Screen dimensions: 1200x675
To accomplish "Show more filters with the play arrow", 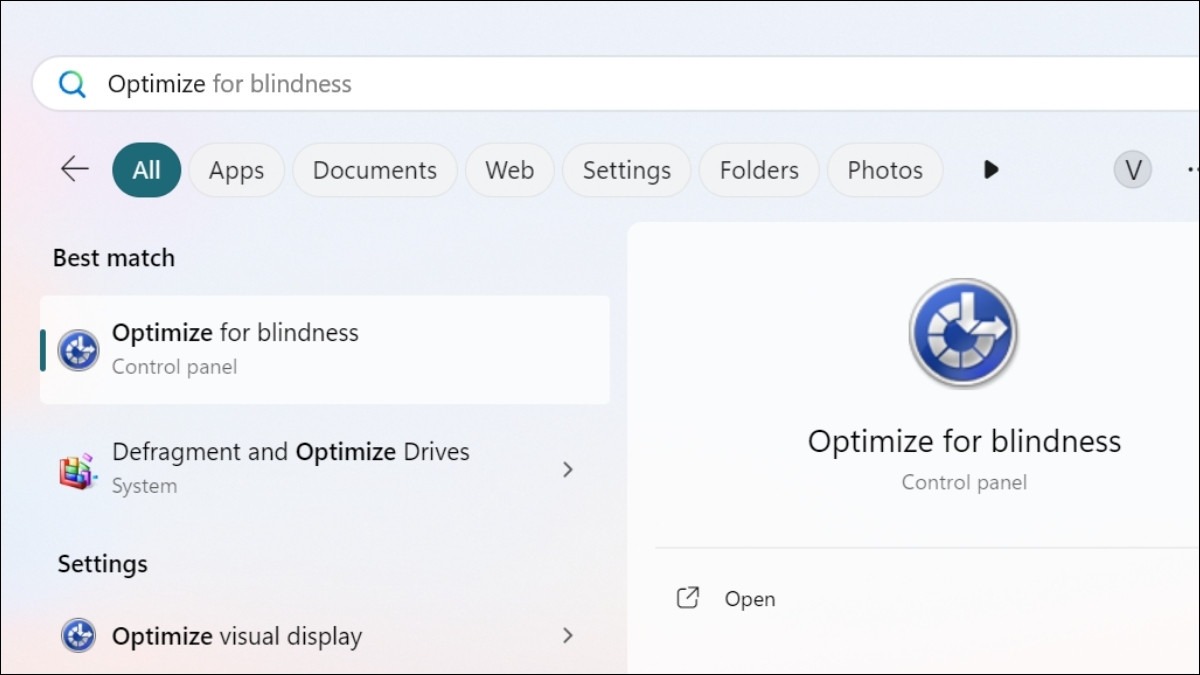I will [x=991, y=170].
